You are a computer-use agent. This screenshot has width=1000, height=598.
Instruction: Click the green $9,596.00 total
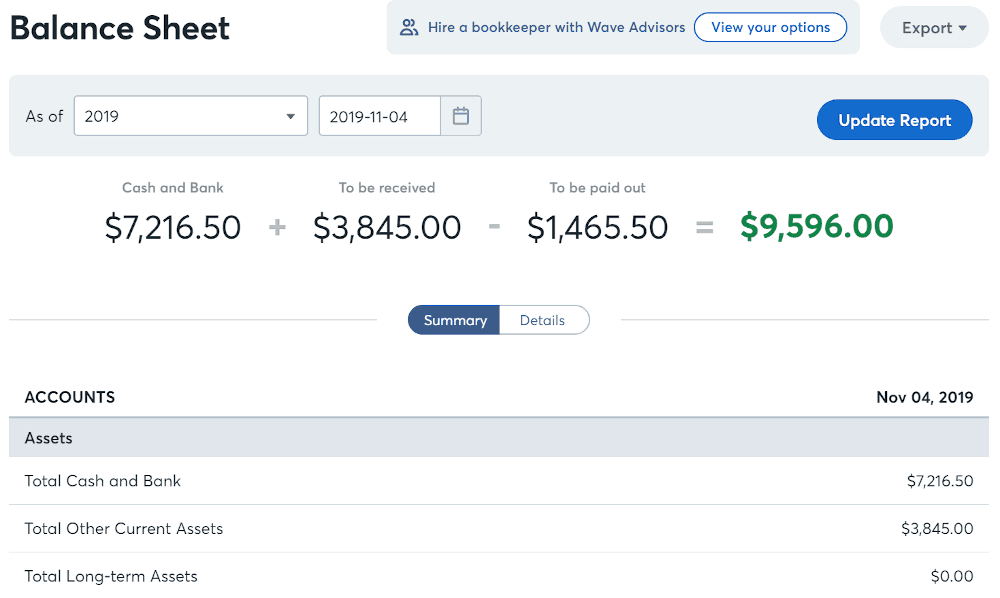point(816,226)
